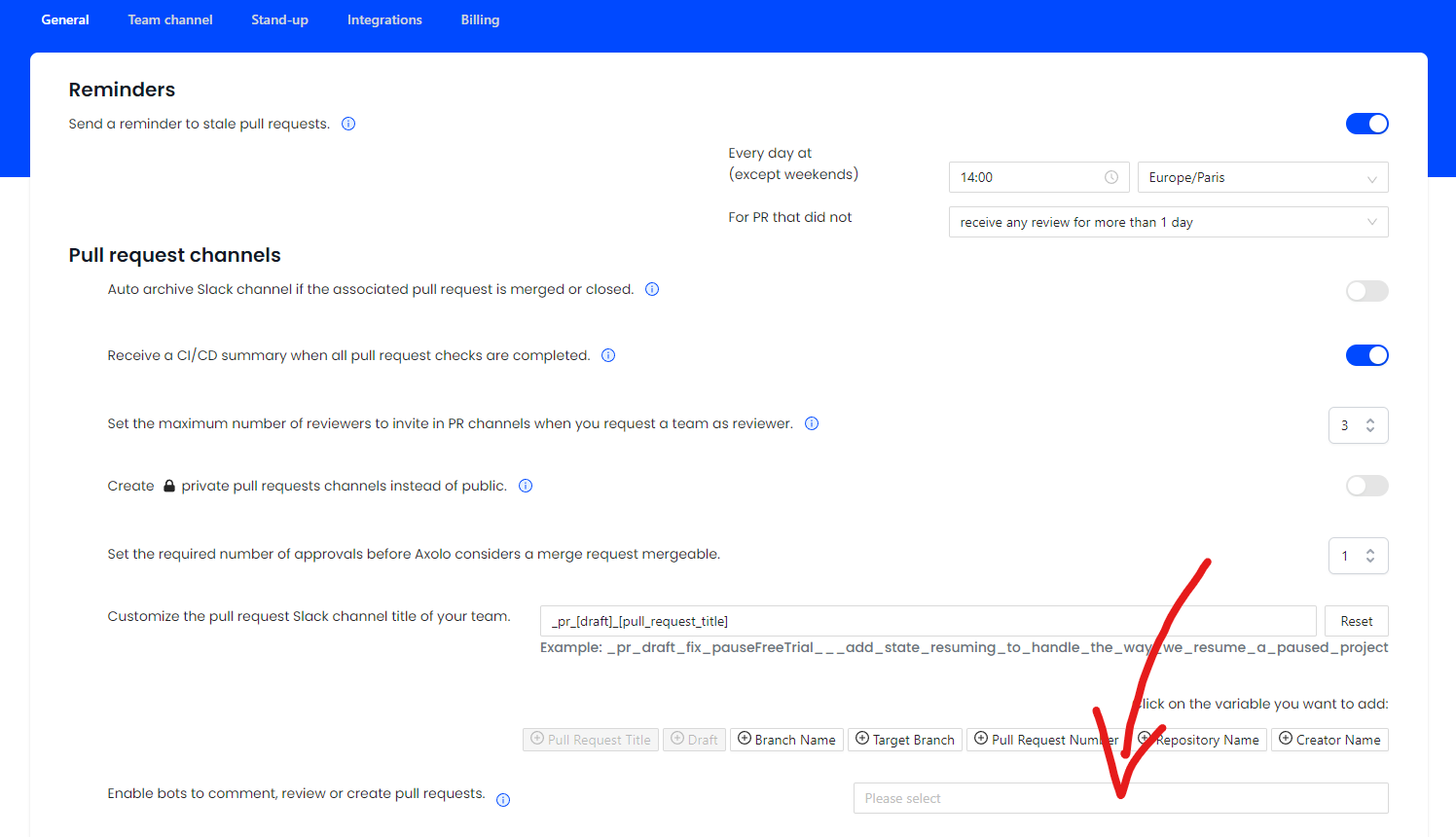This screenshot has width=1456, height=837.
Task: Click info icon next to enable bots setting
Action: [x=503, y=800]
